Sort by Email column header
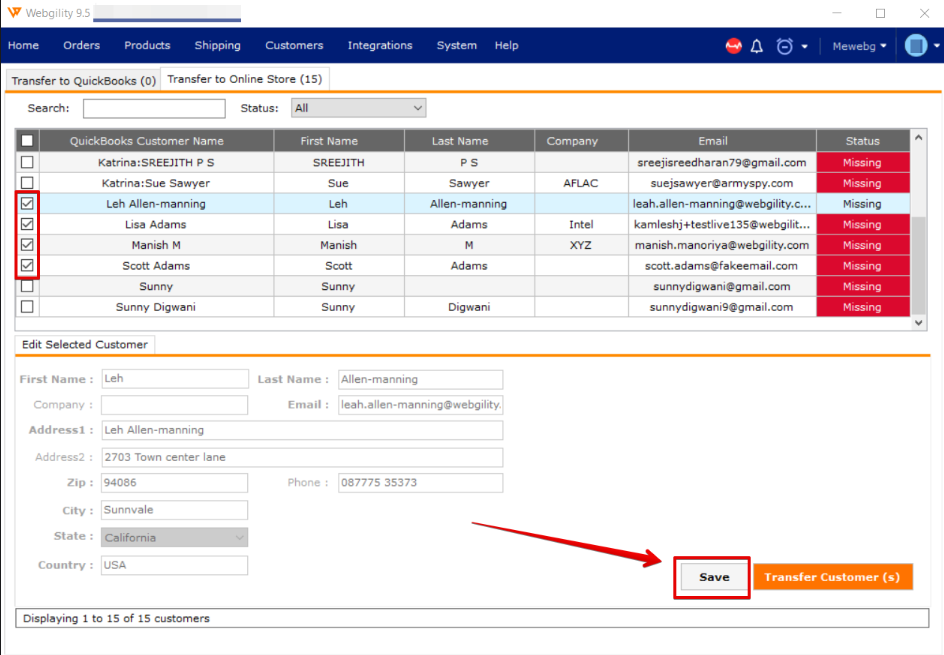 (x=722, y=141)
